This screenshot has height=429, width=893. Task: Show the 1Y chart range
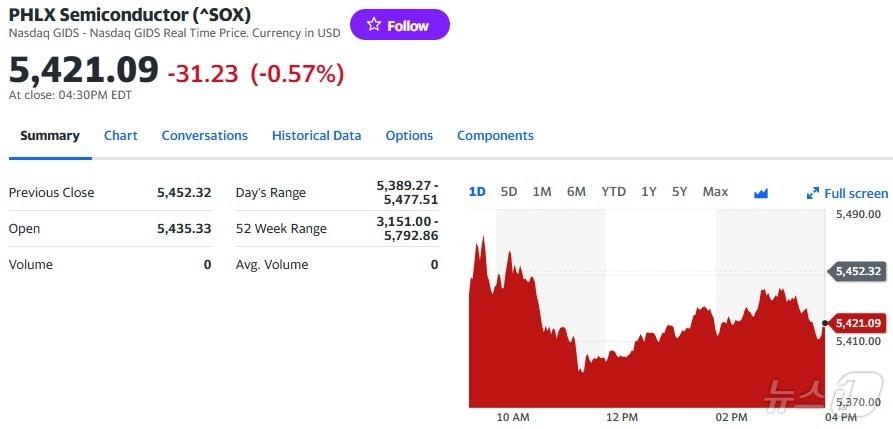[649, 191]
